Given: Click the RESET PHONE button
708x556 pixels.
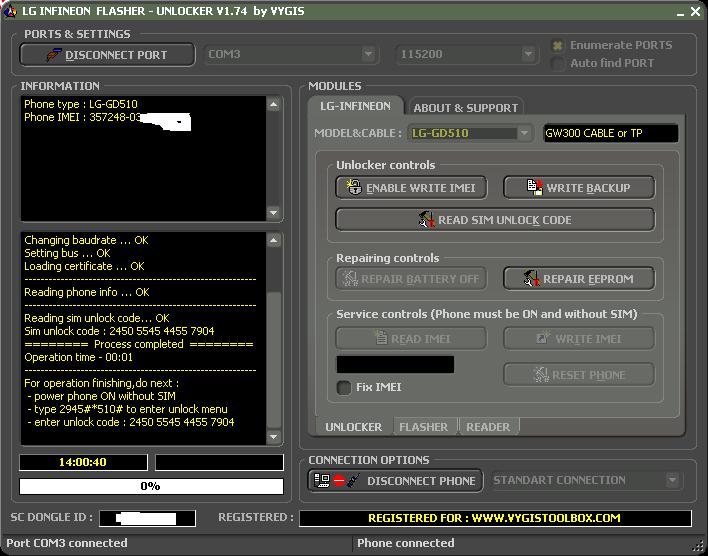Looking at the screenshot, I should (579, 375).
